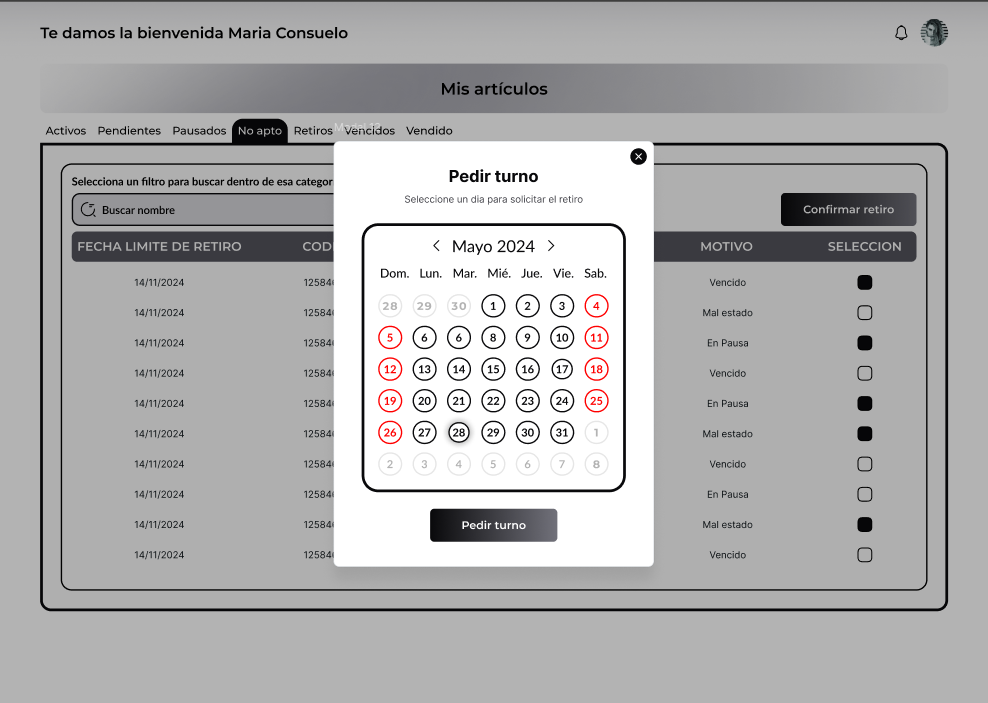The width and height of the screenshot is (988, 703).
Task: Open the Vendido tab
Action: [x=429, y=130]
